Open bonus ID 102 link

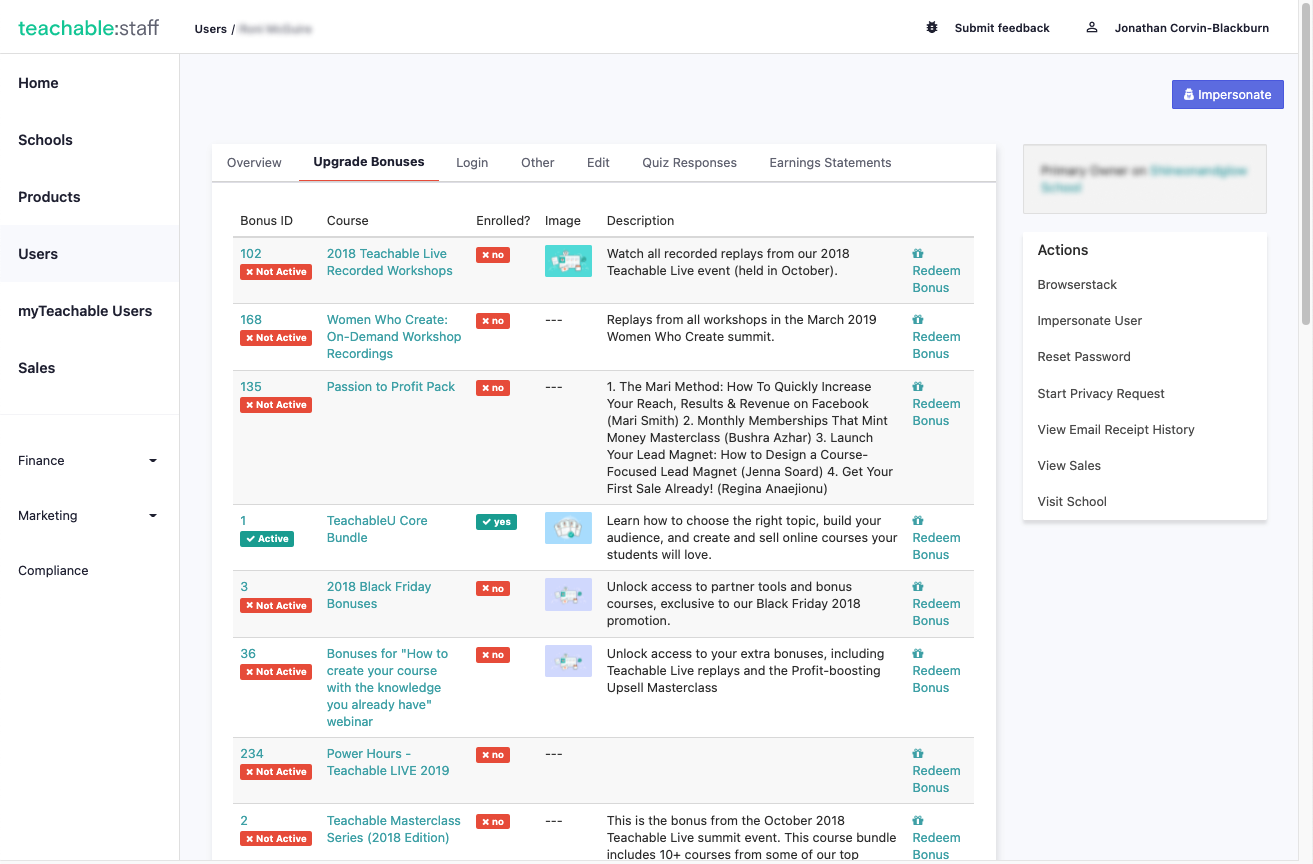(x=250, y=254)
